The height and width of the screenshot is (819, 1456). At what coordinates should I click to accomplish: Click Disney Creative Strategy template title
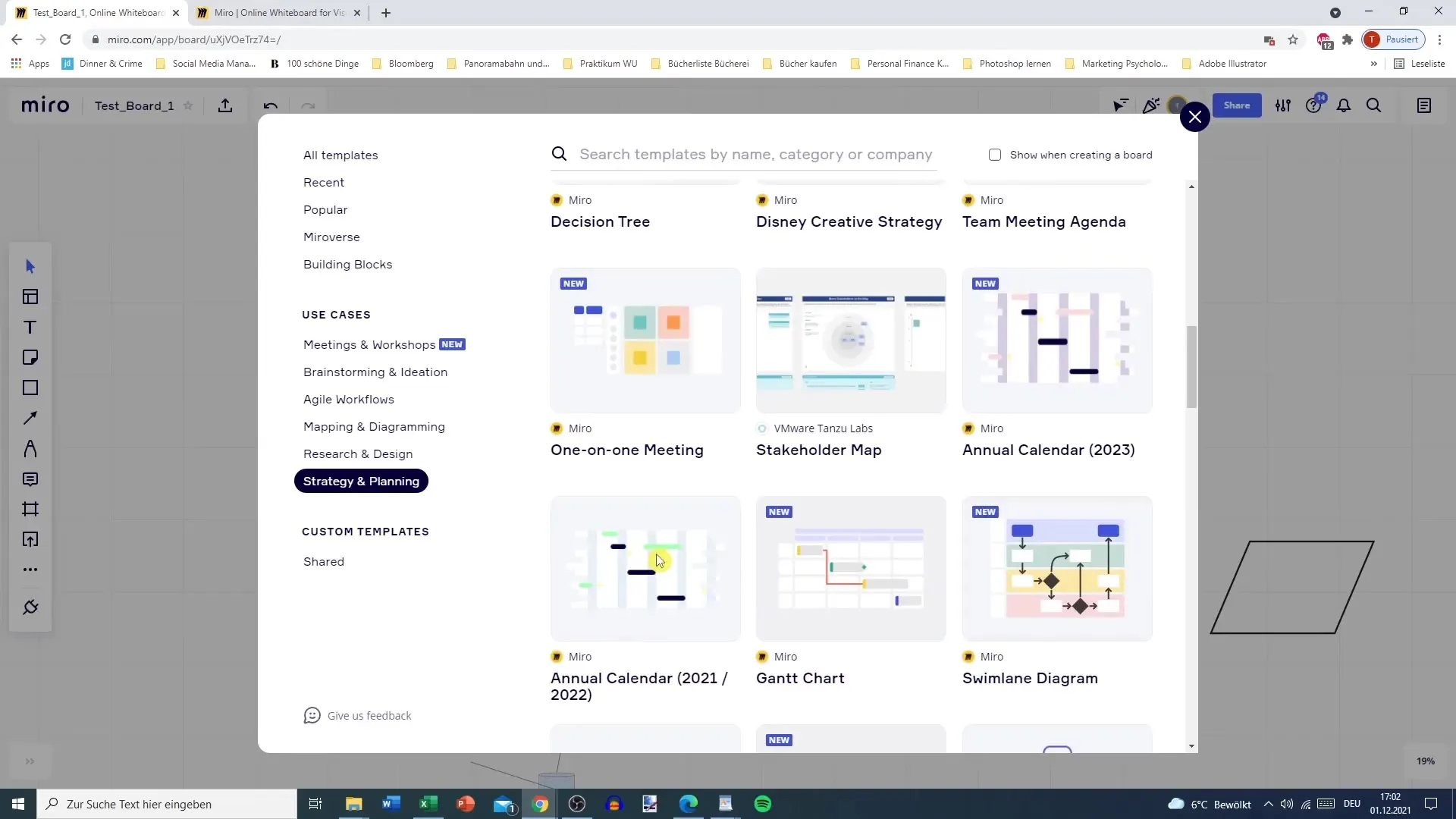click(849, 221)
